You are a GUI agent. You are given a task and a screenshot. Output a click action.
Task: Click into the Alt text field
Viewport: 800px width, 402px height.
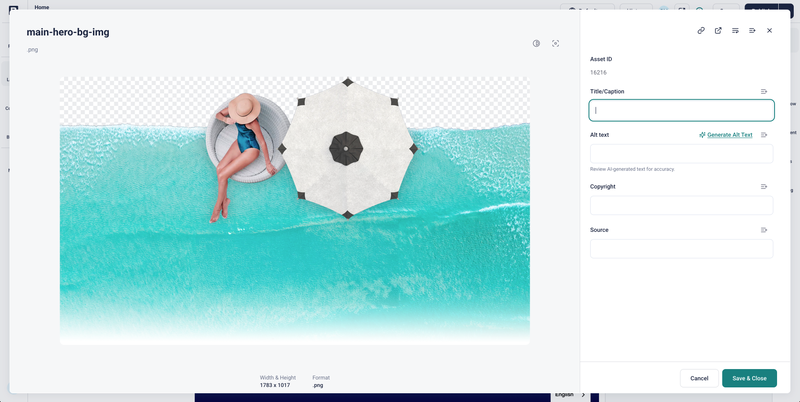tap(681, 153)
